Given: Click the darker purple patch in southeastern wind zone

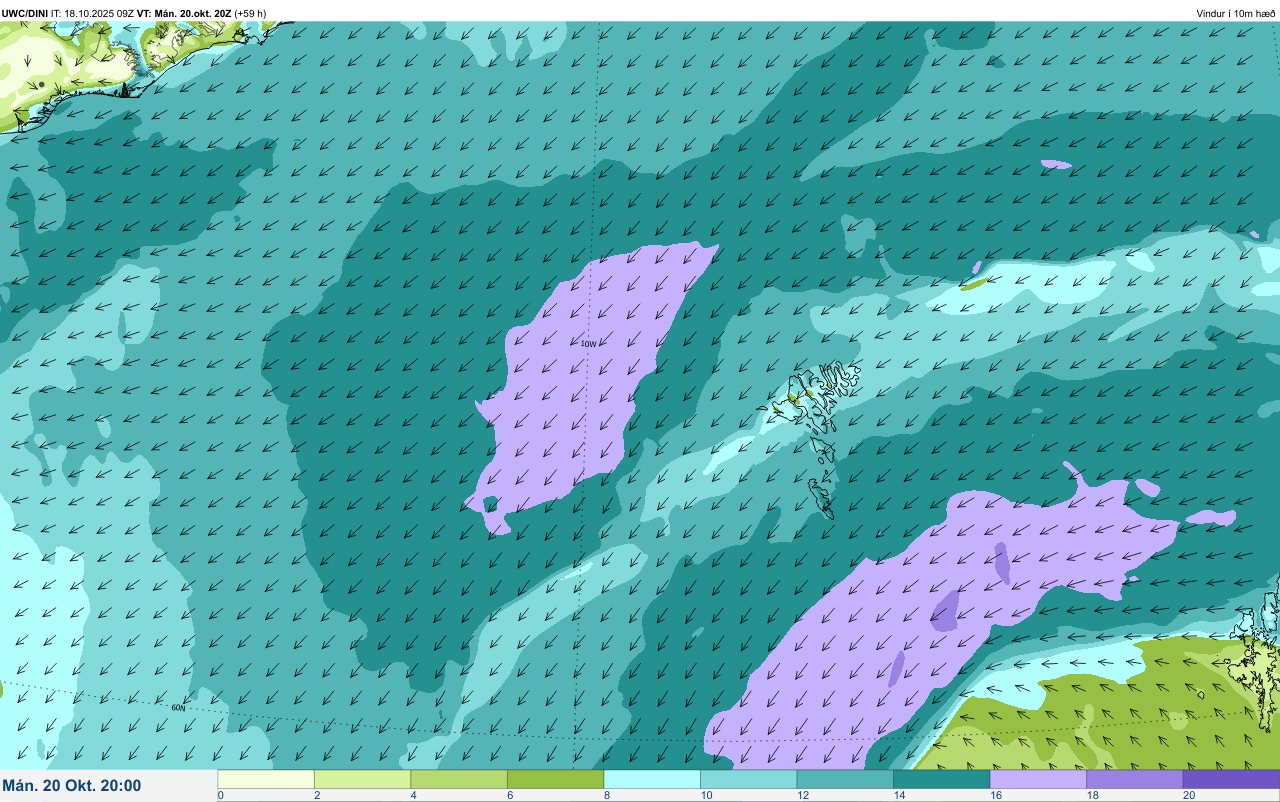Looking at the screenshot, I should [x=945, y=610].
